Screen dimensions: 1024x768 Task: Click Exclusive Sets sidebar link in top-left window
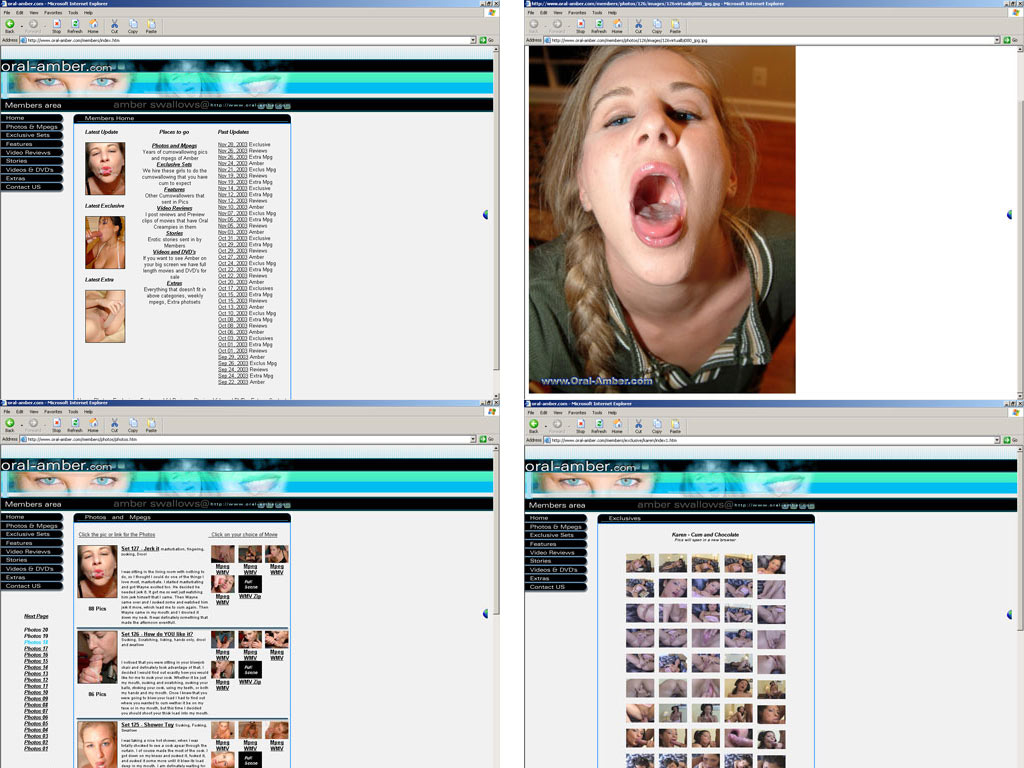pos(31,135)
